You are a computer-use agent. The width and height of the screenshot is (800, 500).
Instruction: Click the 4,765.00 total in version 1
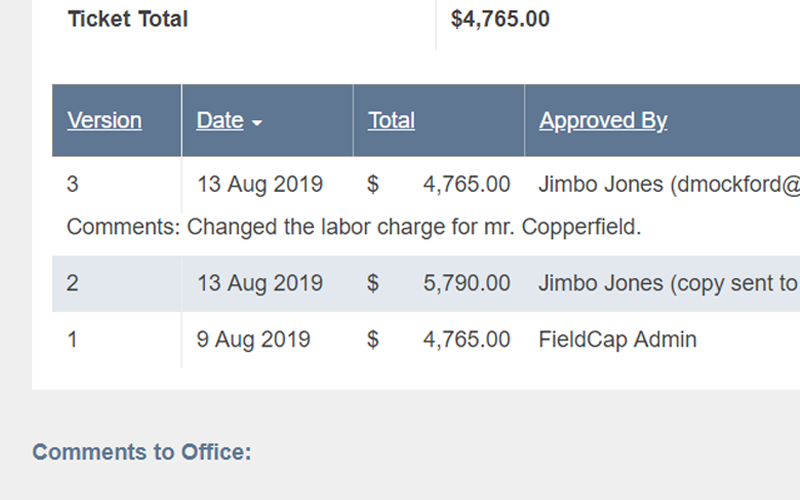tap(466, 339)
